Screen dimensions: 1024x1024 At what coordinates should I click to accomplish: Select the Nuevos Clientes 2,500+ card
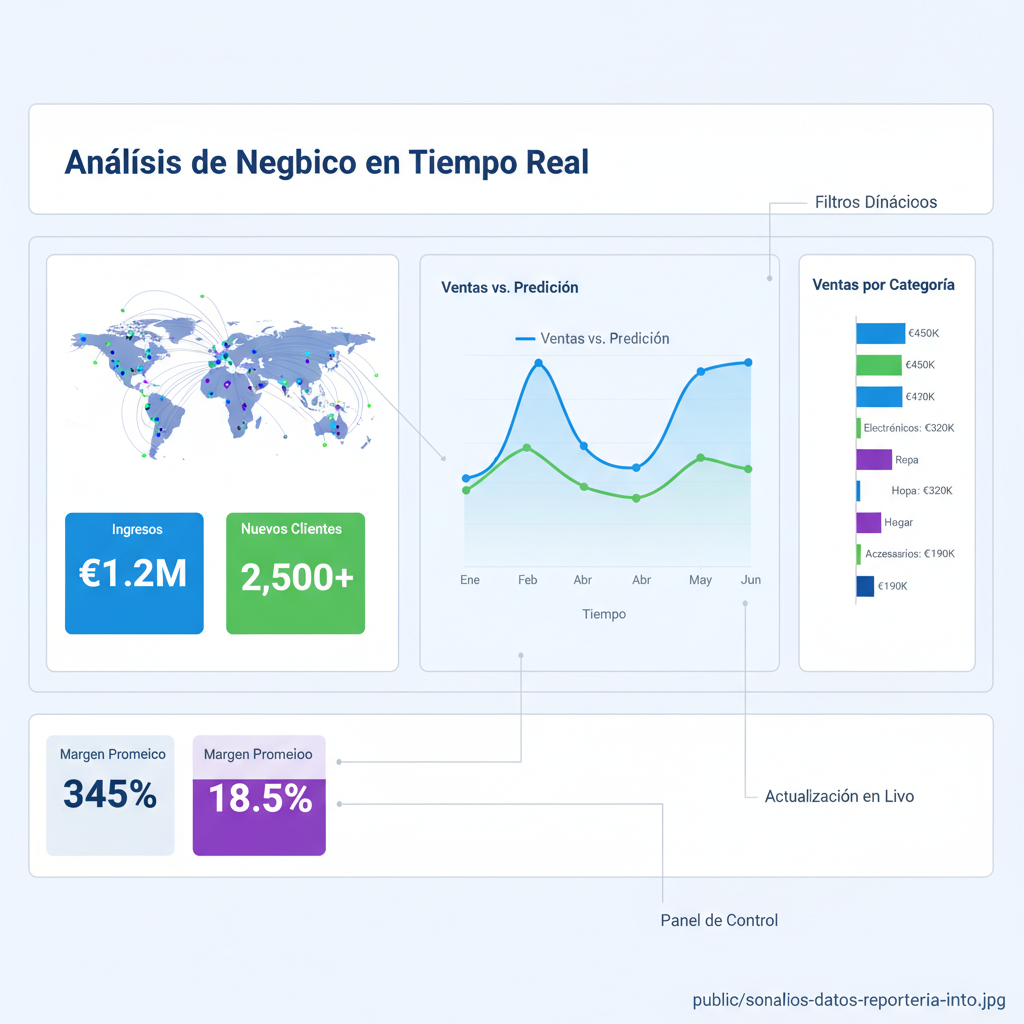tap(296, 573)
